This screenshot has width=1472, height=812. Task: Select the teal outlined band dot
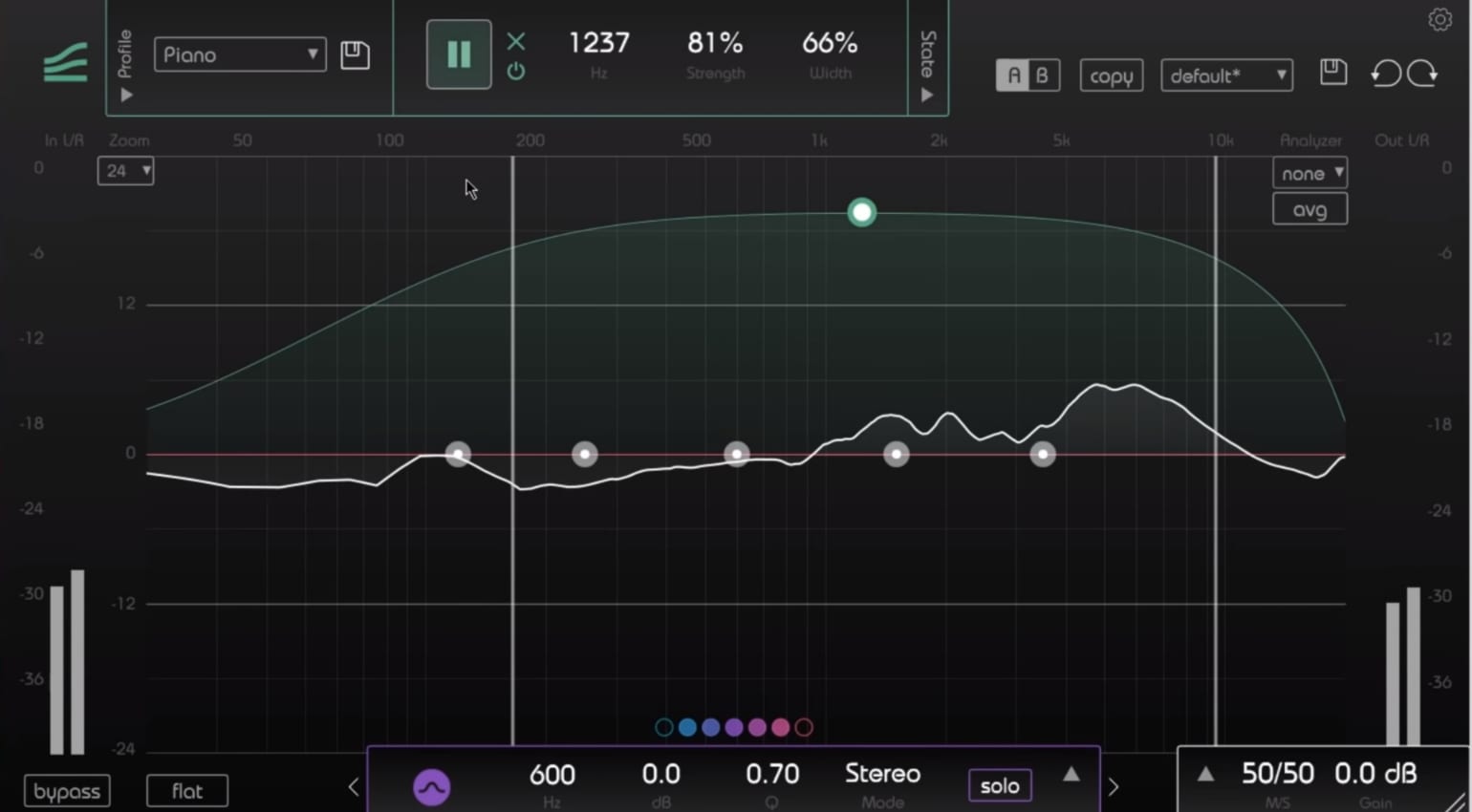click(663, 727)
